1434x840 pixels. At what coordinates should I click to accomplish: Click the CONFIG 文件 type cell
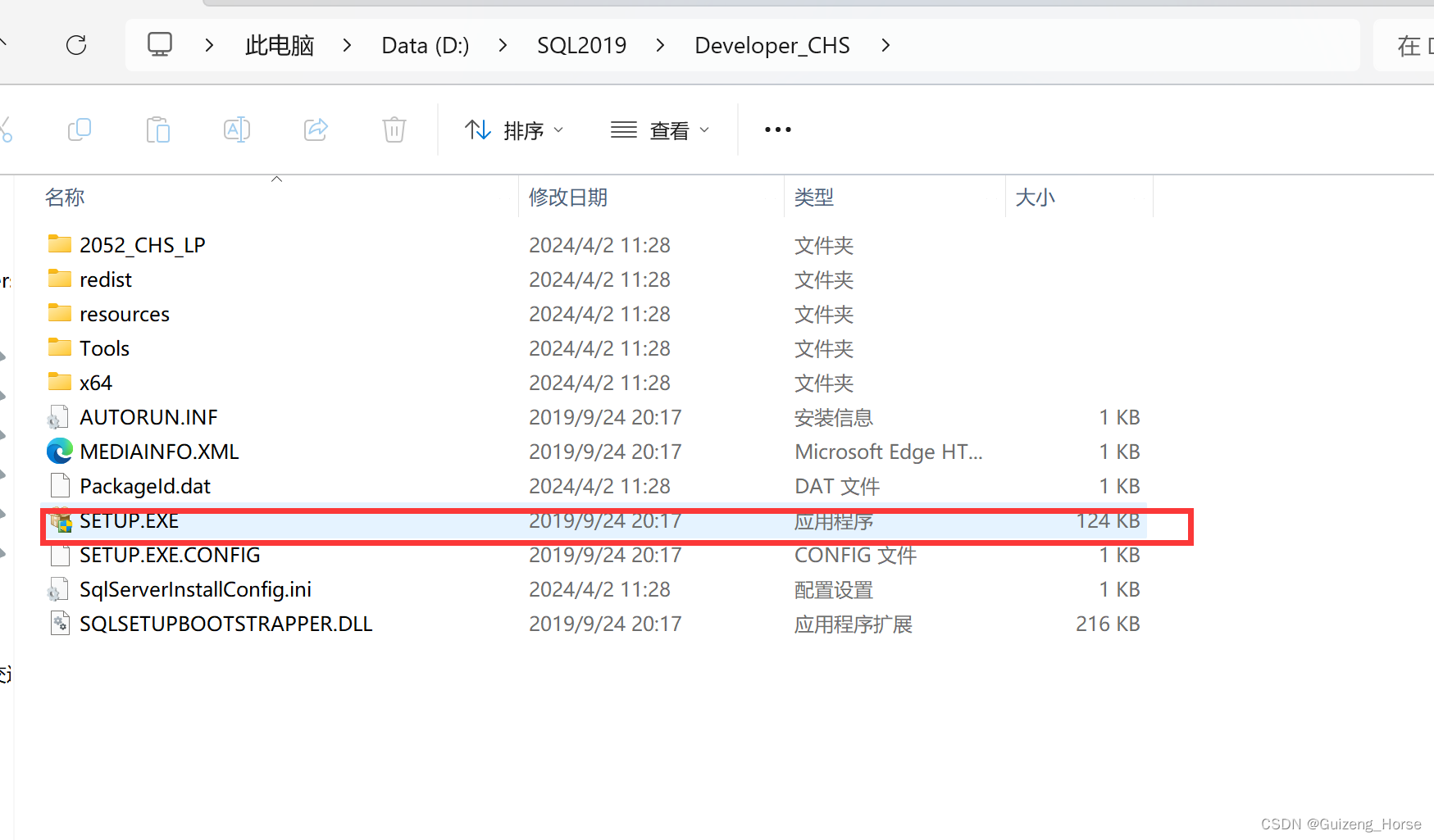click(x=855, y=555)
